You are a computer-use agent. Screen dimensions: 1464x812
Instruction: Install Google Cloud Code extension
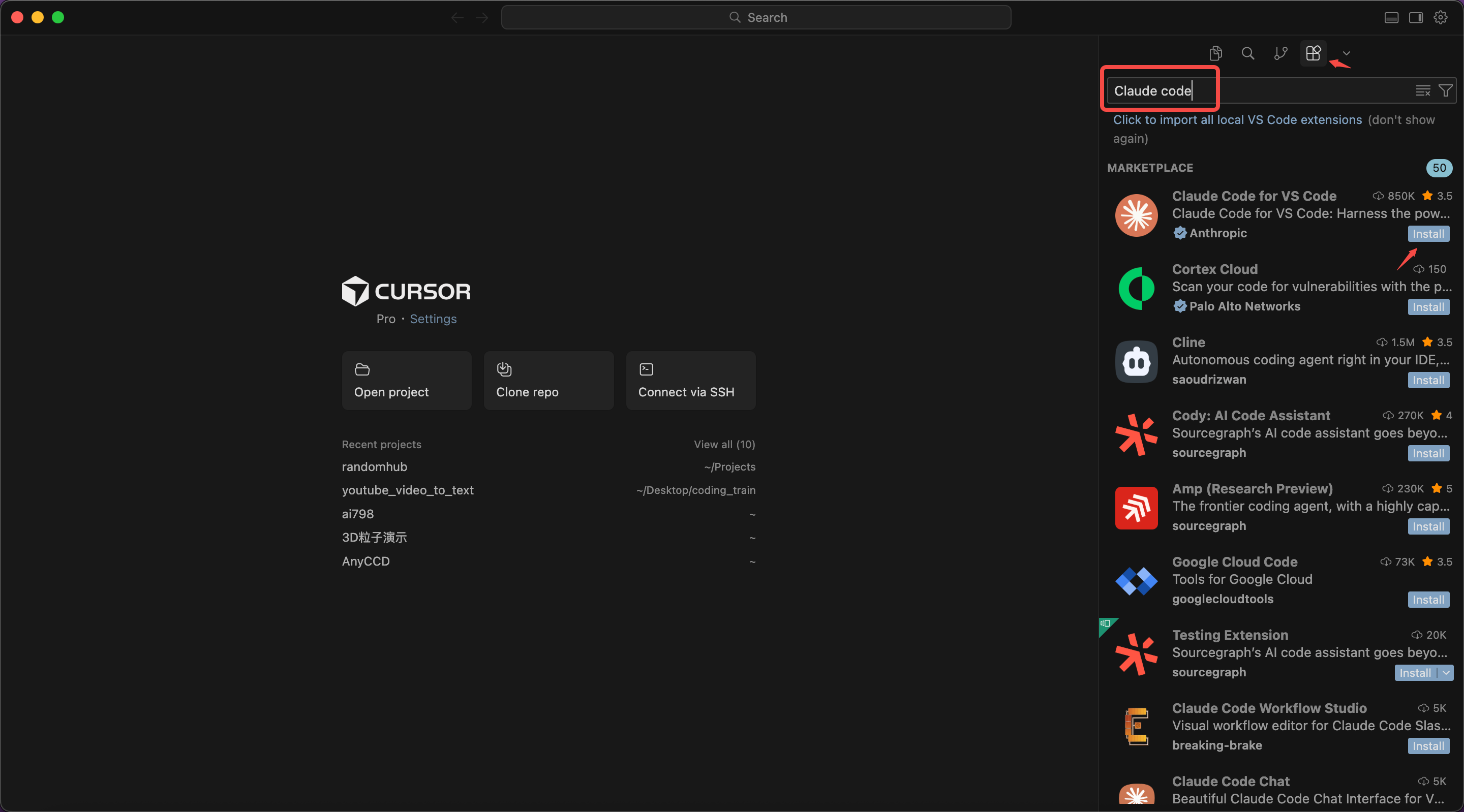[1428, 600]
